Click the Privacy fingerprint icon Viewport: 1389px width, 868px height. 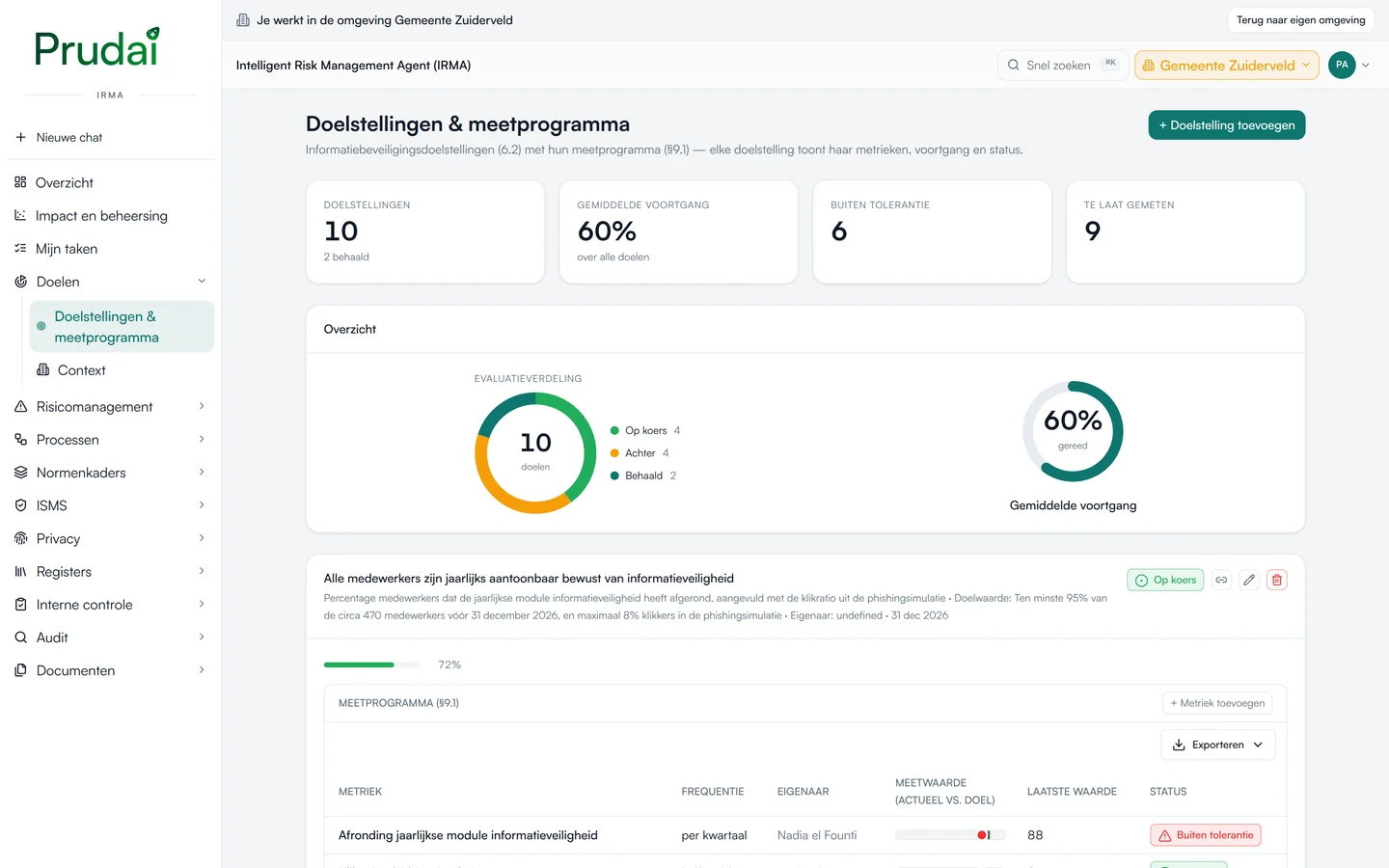coord(20,538)
